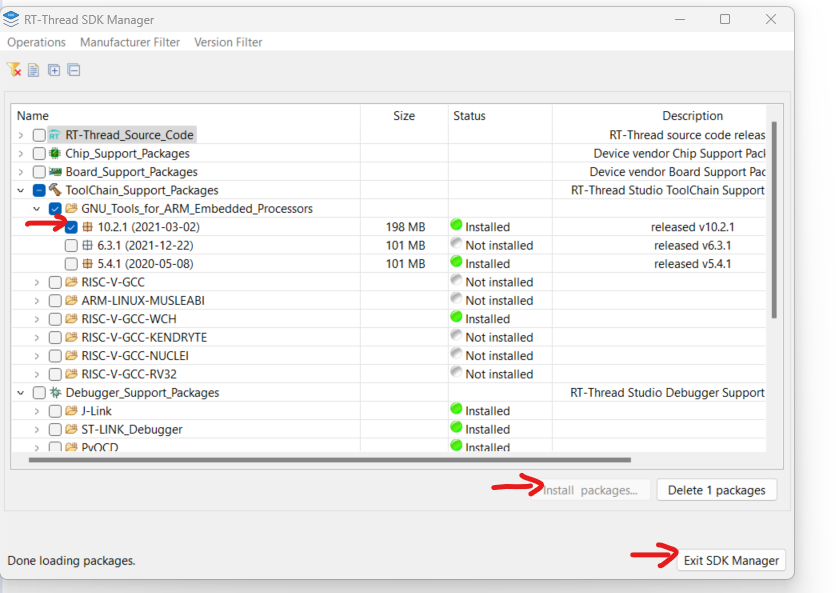The image size is (836, 593).
Task: Check the 6.3.1 (2021-12-22) package checkbox
Action: pyautogui.click(x=71, y=246)
